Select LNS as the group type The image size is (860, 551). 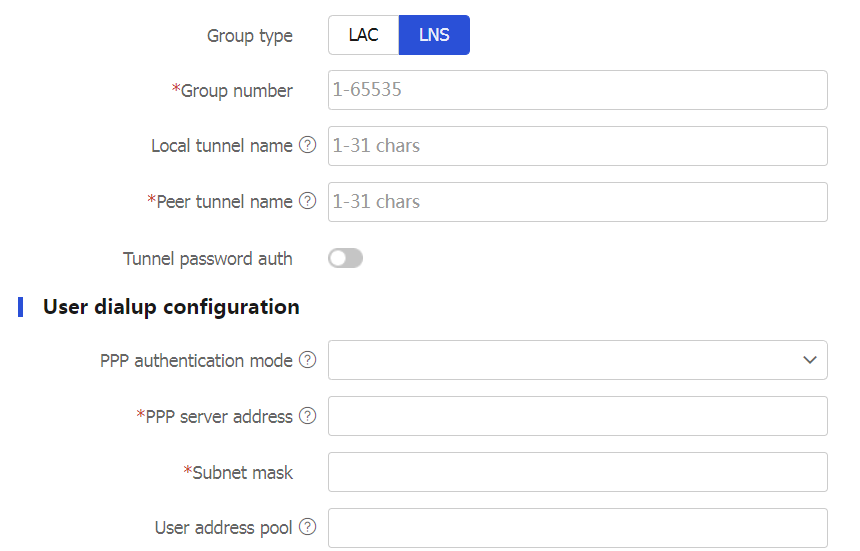pyautogui.click(x=434, y=35)
